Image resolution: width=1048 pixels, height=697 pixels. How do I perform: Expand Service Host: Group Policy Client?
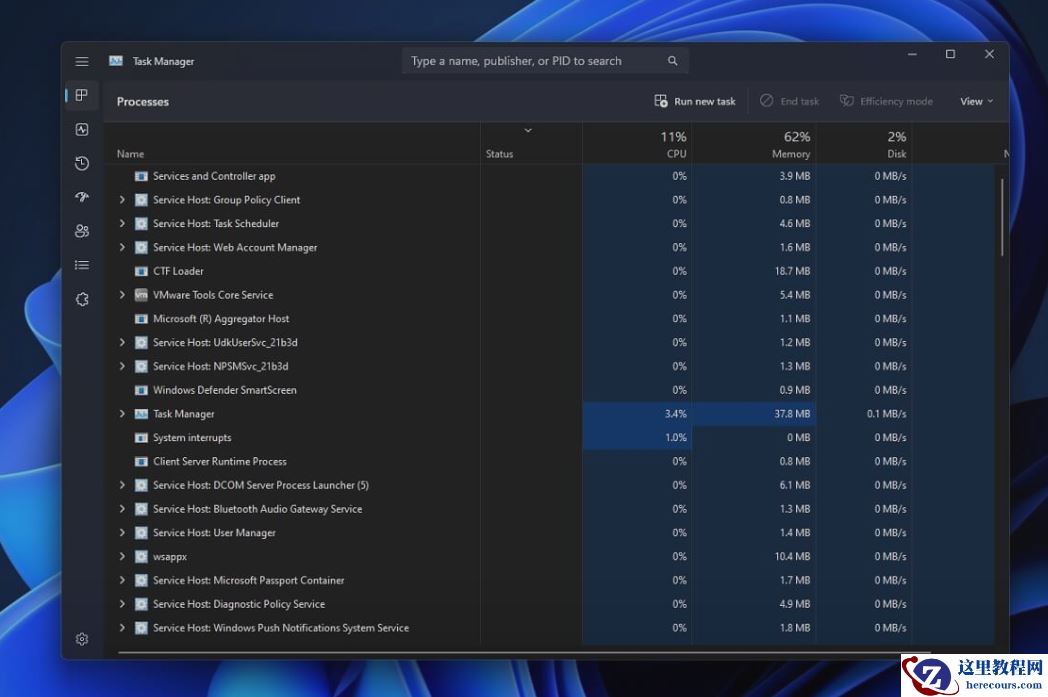pos(122,200)
